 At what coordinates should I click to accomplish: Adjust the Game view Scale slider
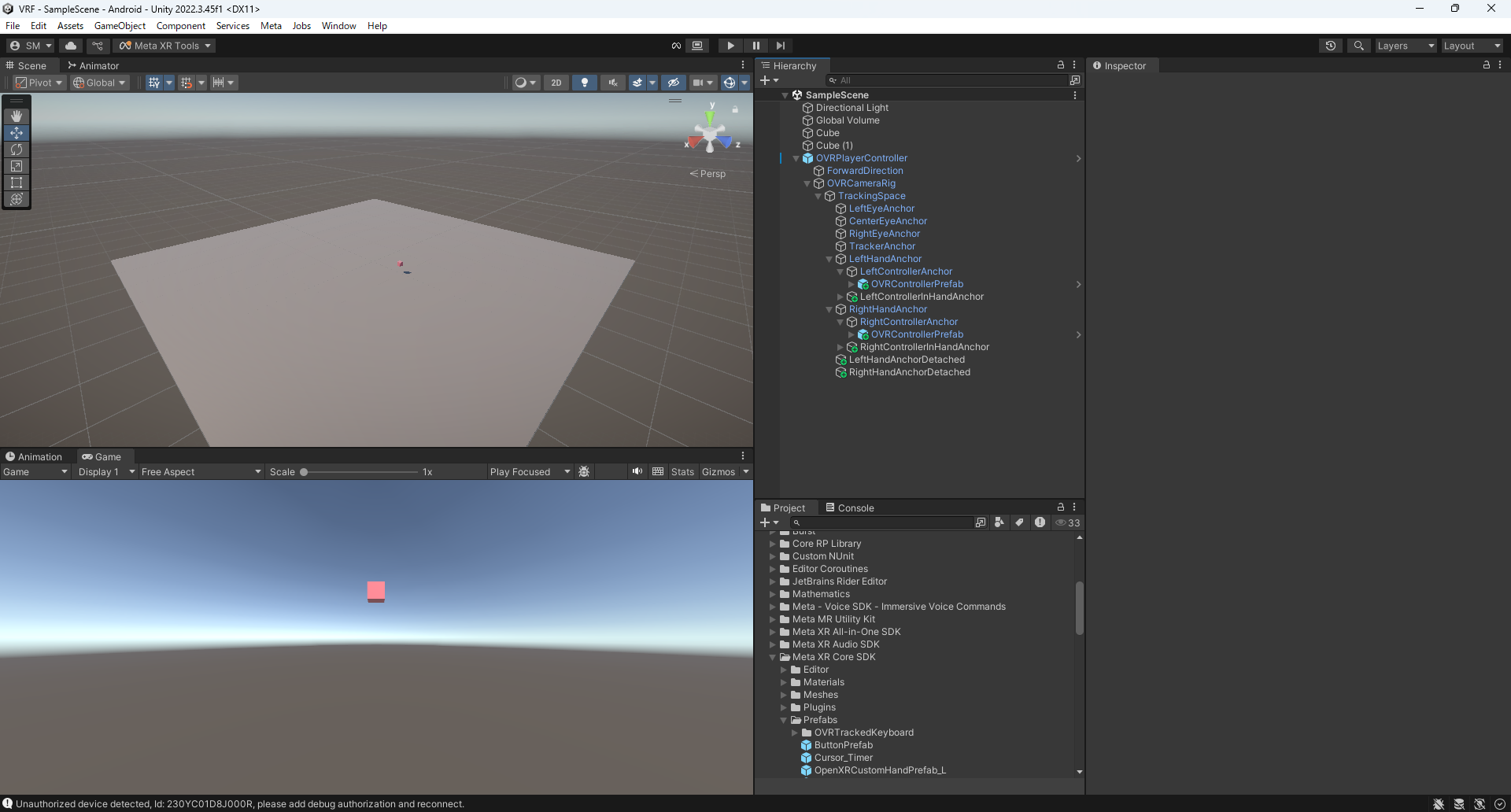(x=305, y=472)
